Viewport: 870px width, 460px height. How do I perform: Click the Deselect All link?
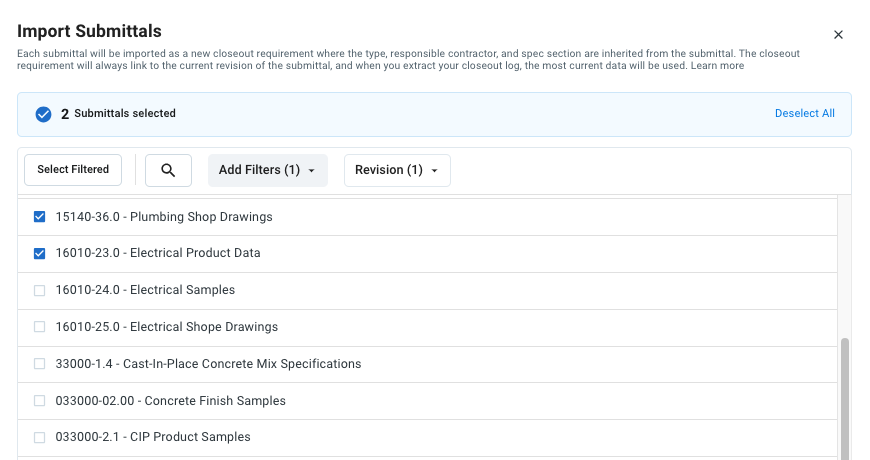pos(804,114)
